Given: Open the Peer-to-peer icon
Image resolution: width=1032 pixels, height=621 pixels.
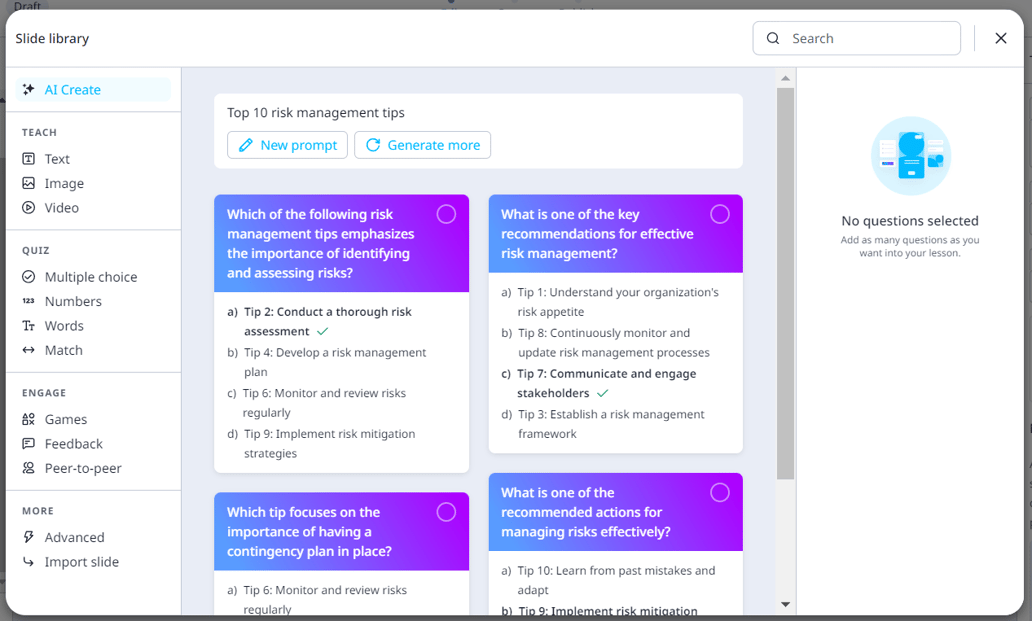Looking at the screenshot, I should (x=29, y=469).
